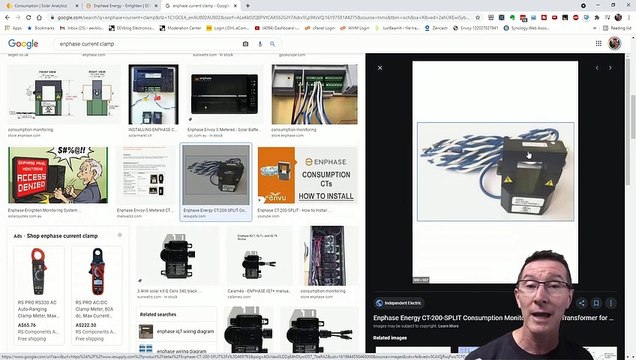636x360 pixels.
Task: Open Inbox Gmail bookmark
Action: pos(82,28)
